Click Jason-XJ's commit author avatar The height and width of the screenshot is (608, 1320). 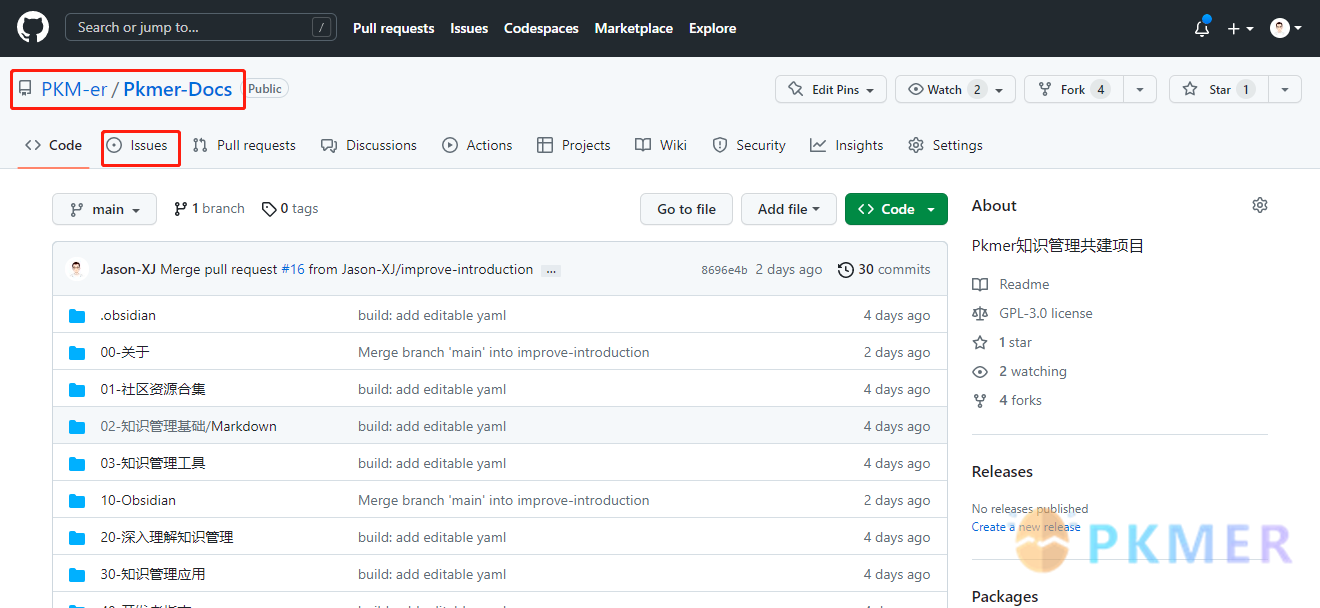(77, 269)
